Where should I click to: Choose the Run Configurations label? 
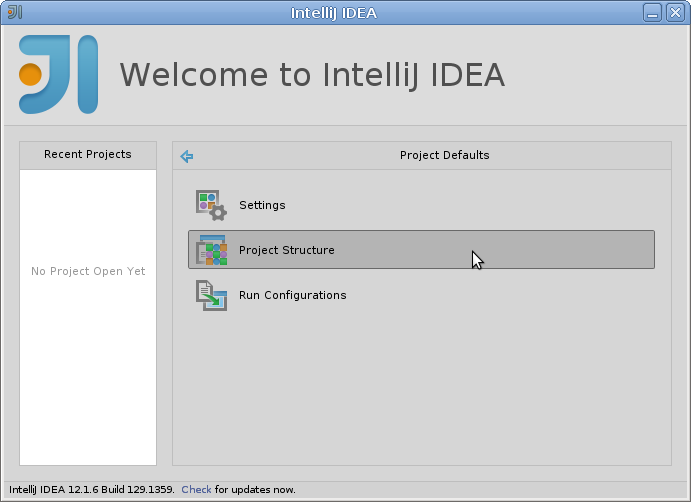click(293, 295)
